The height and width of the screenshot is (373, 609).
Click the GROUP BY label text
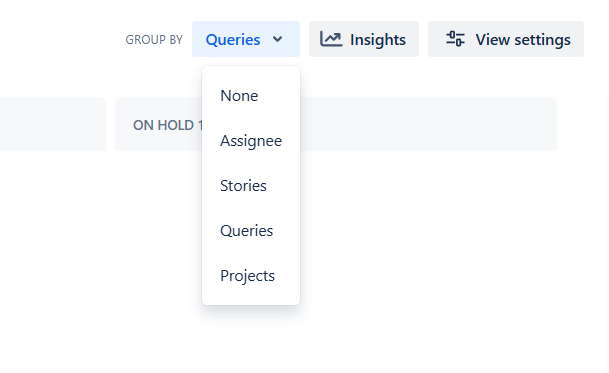[154, 40]
